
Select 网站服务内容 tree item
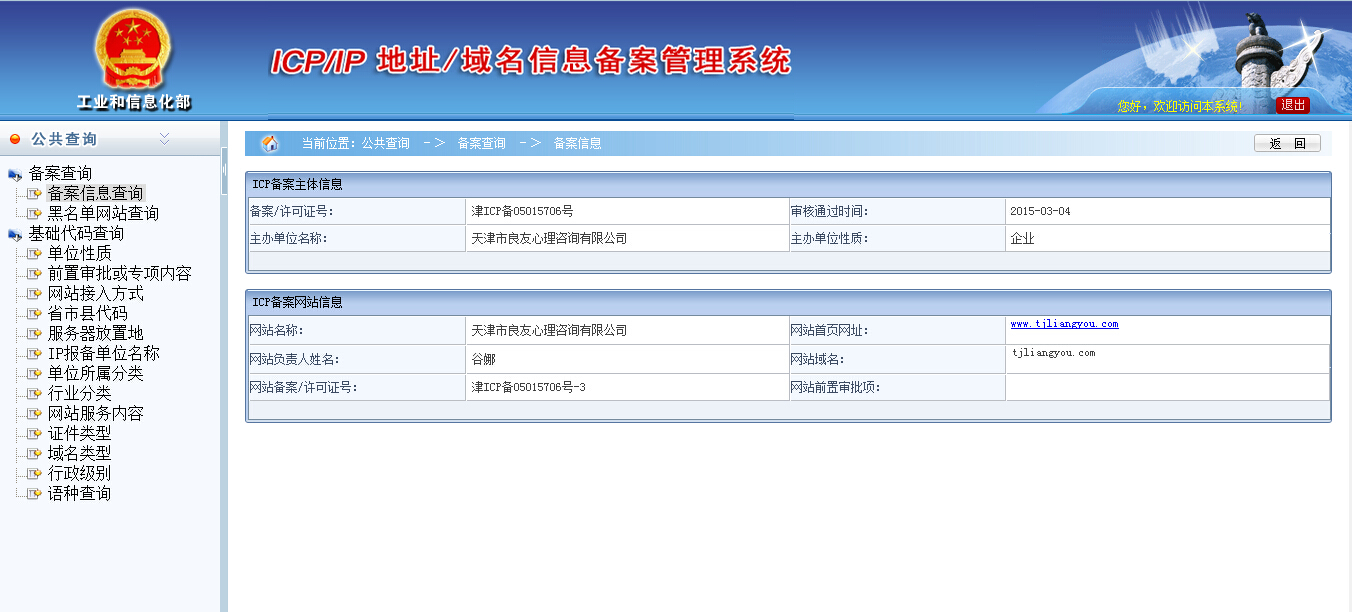(x=95, y=413)
